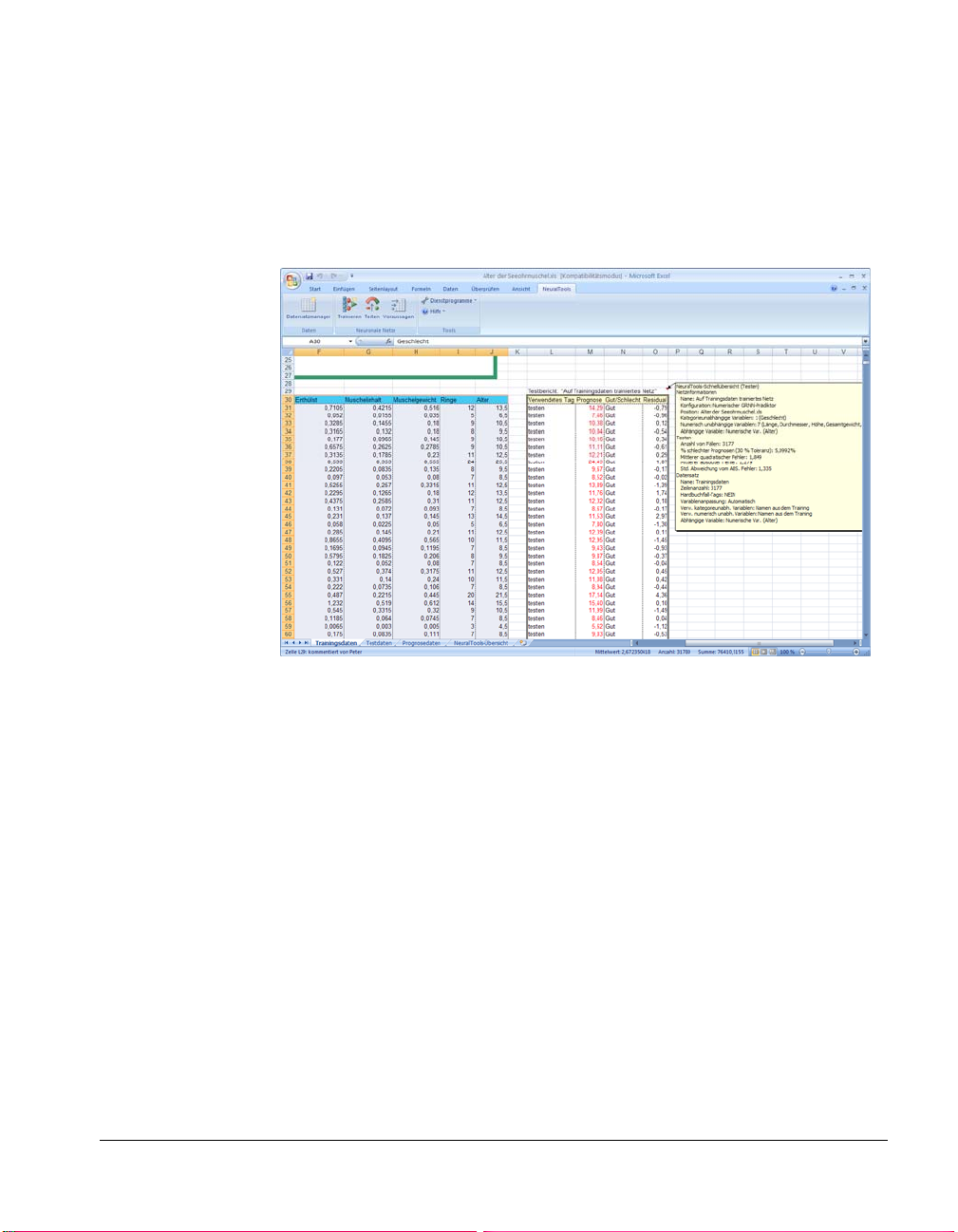The width and height of the screenshot is (958, 1232).
Task: Open the Datensatzmanager tool
Action: pyautogui.click(x=309, y=308)
